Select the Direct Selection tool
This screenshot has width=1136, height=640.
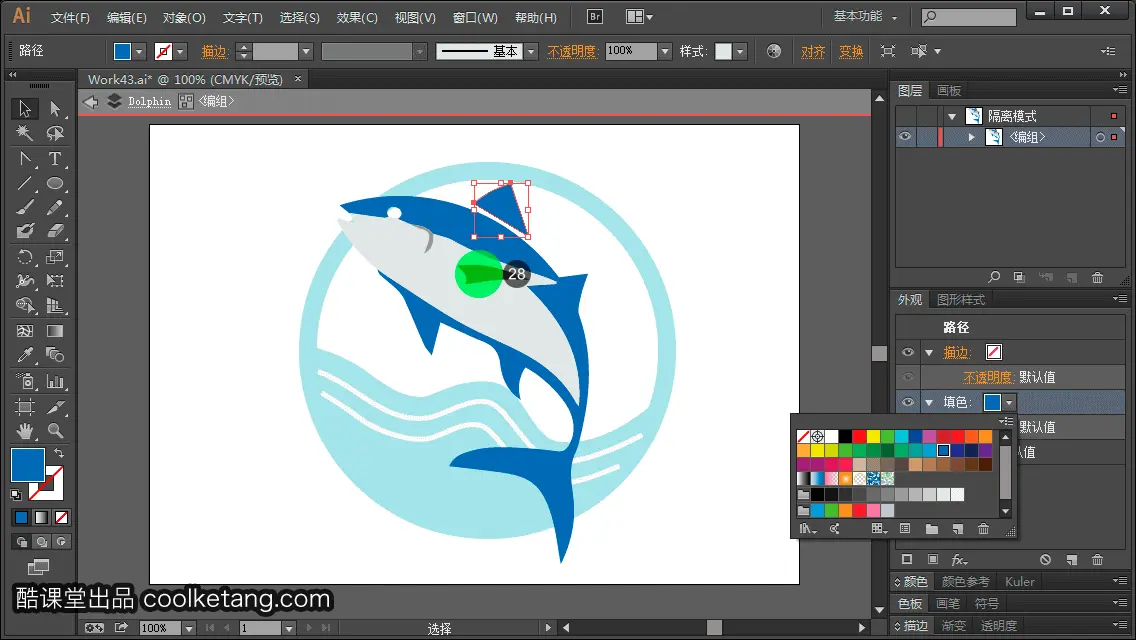(55, 109)
